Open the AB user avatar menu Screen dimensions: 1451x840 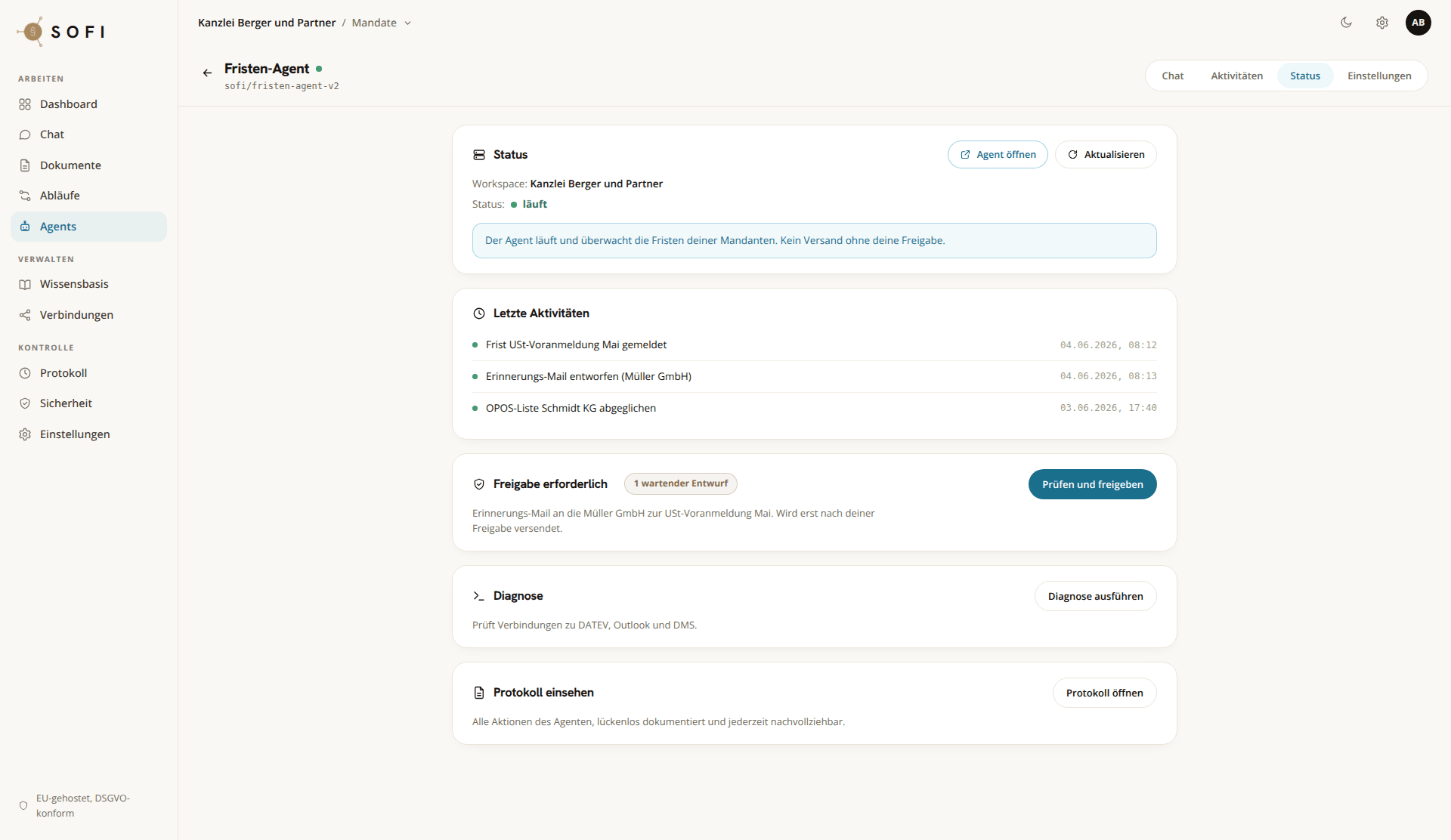1419,23
